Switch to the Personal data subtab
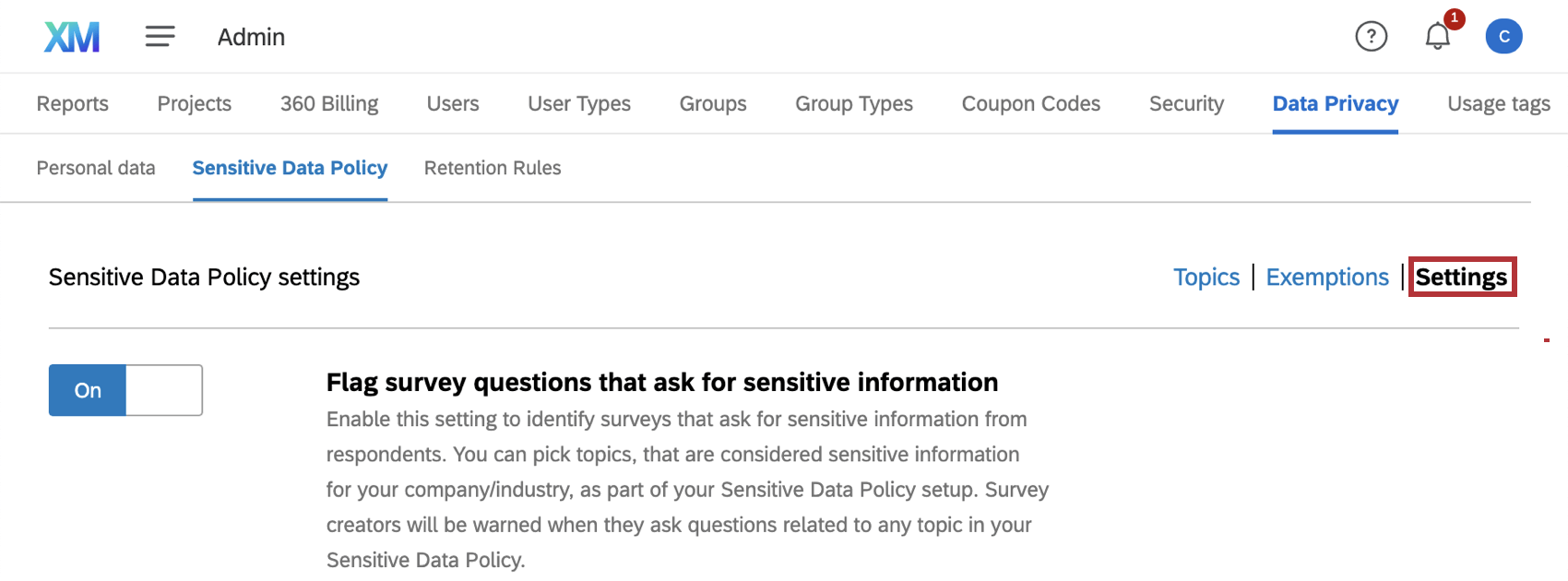 [96, 168]
